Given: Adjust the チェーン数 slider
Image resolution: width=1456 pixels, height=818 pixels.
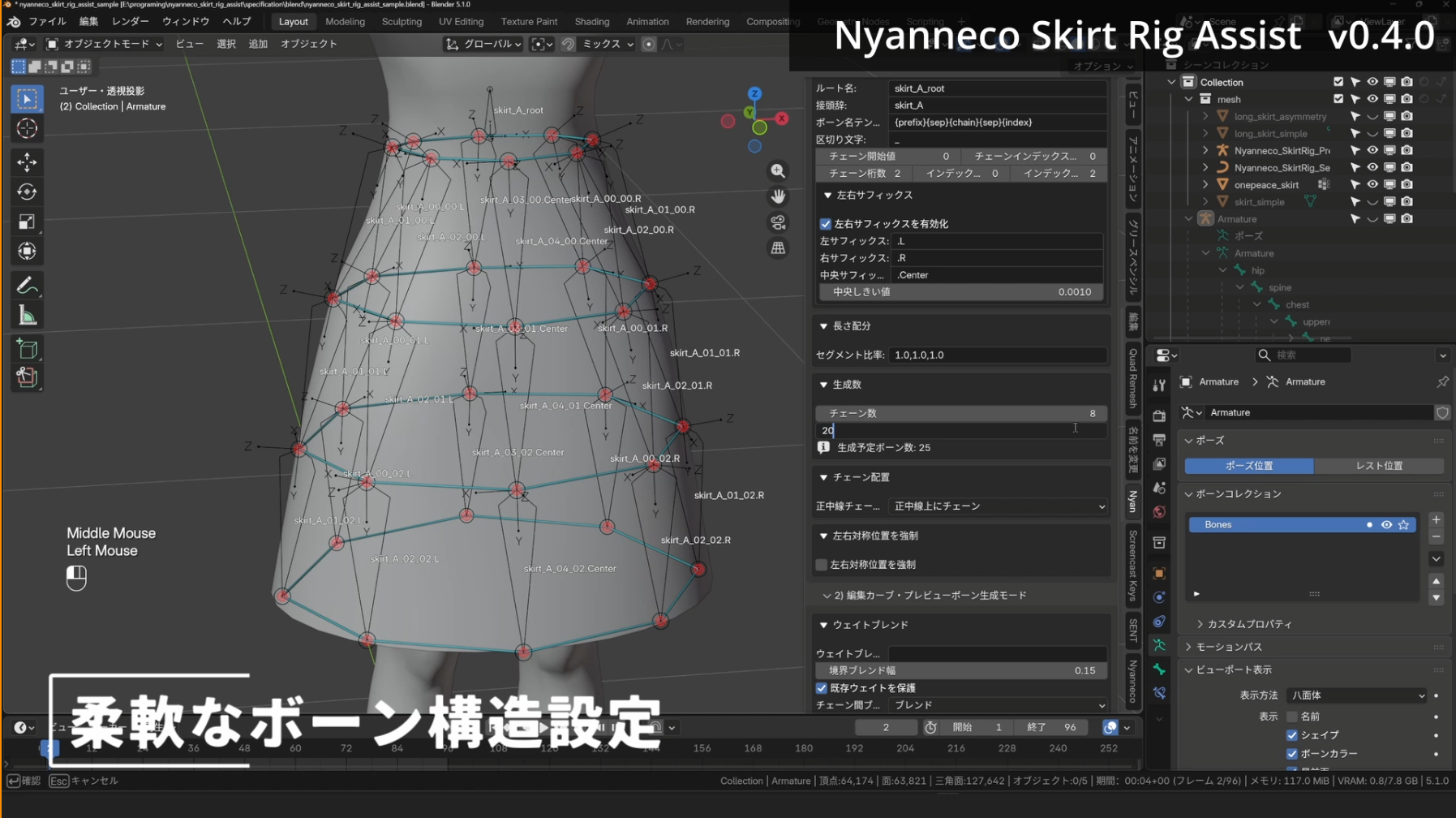Looking at the screenshot, I should 961,414.
